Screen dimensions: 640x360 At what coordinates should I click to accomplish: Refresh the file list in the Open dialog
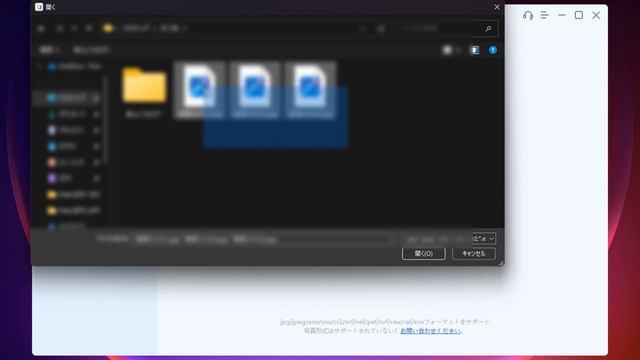click(x=381, y=29)
